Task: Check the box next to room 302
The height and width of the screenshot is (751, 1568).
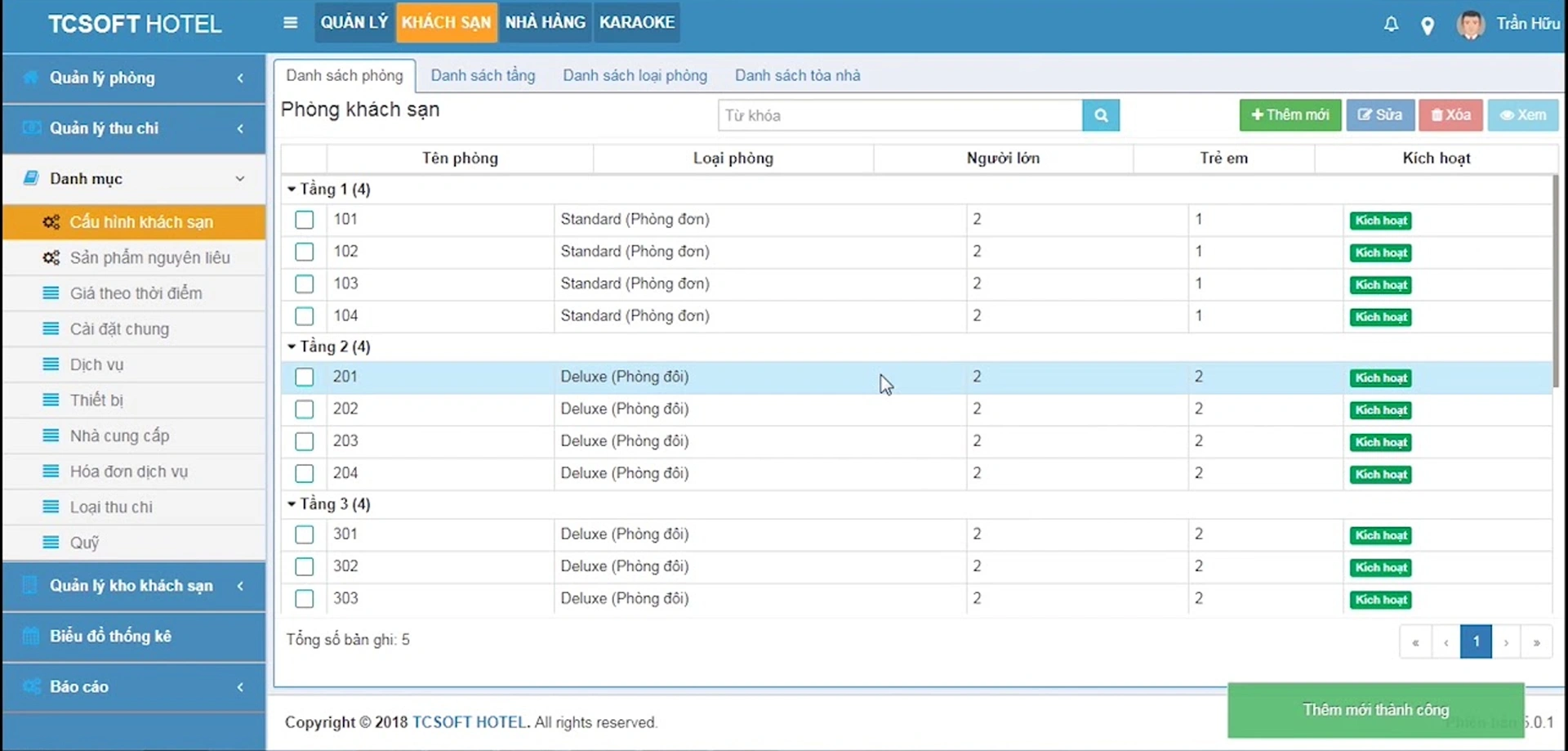Action: point(305,566)
